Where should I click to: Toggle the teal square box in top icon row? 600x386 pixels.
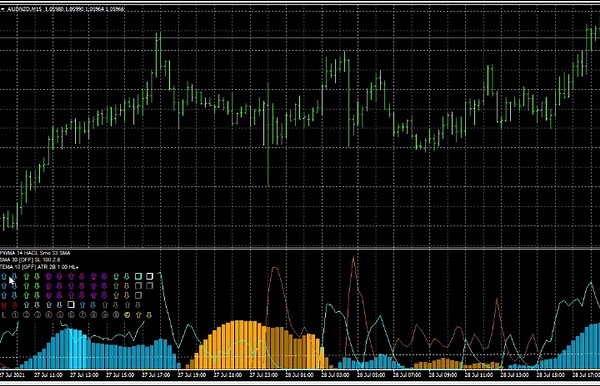tap(139, 276)
